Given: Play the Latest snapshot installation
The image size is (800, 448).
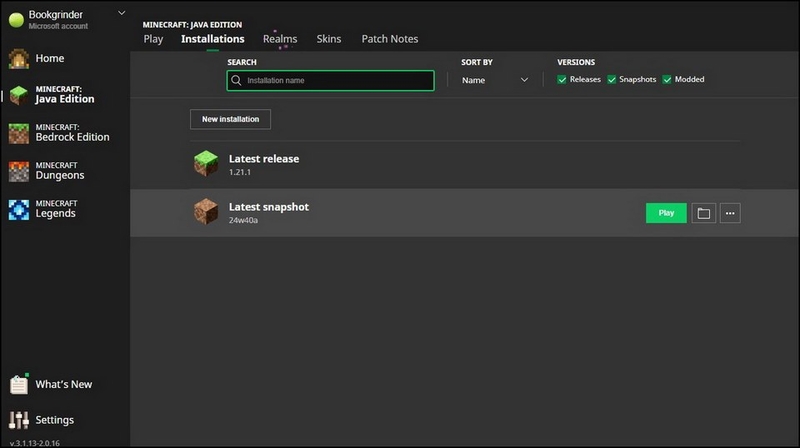Looking at the screenshot, I should click(x=666, y=213).
